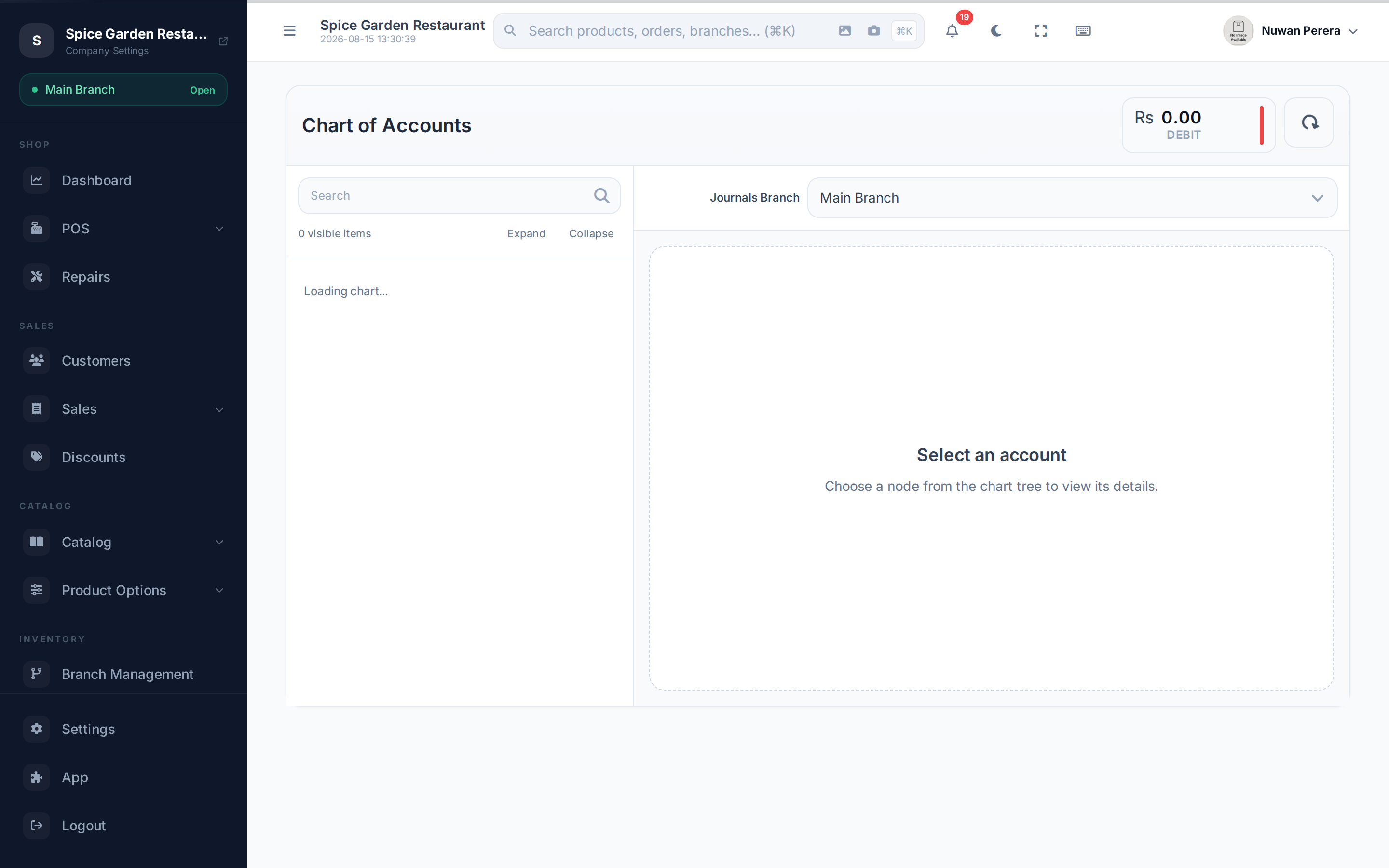The width and height of the screenshot is (1389, 868).
Task: Open Branch Management
Action: (x=123, y=674)
